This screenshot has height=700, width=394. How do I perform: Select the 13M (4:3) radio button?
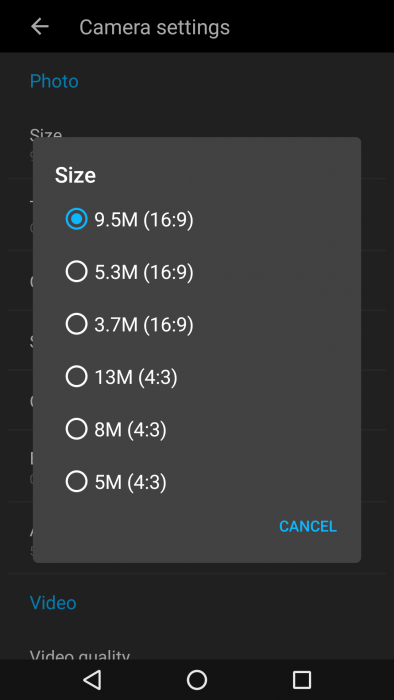[x=76, y=377]
